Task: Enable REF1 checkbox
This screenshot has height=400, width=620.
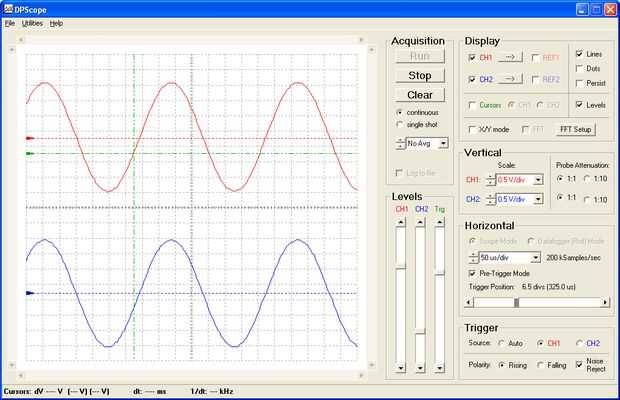Action: click(x=535, y=58)
